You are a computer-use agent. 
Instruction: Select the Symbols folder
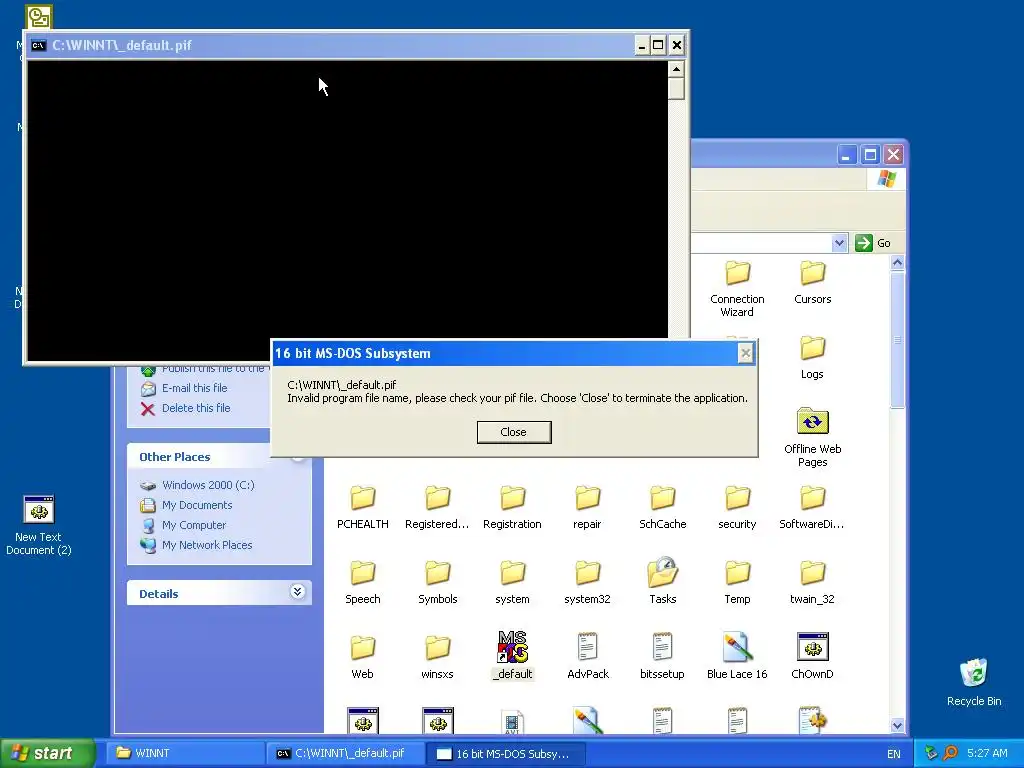[x=438, y=583]
